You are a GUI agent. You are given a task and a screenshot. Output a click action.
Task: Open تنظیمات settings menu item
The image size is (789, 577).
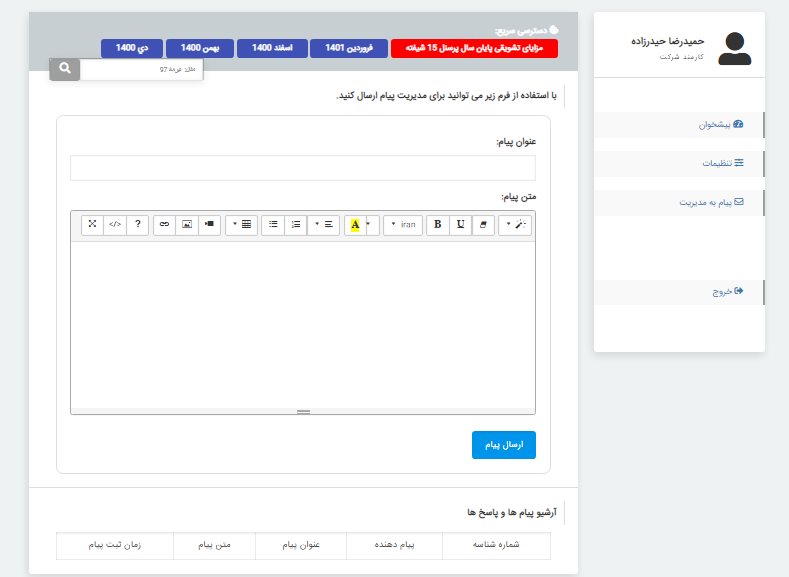click(679, 163)
